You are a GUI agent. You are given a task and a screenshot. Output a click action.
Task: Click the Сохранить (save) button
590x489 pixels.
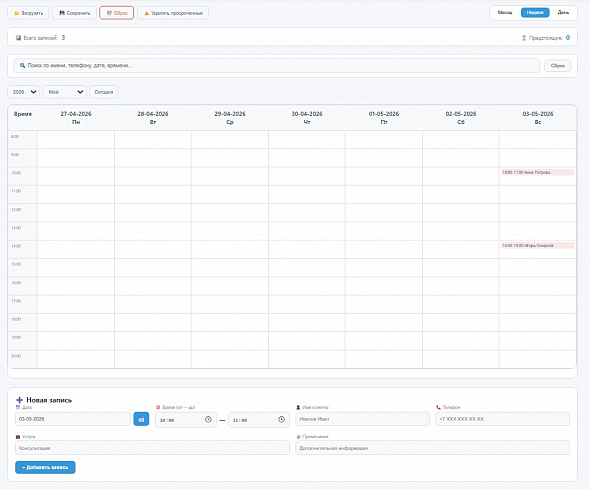(75, 13)
